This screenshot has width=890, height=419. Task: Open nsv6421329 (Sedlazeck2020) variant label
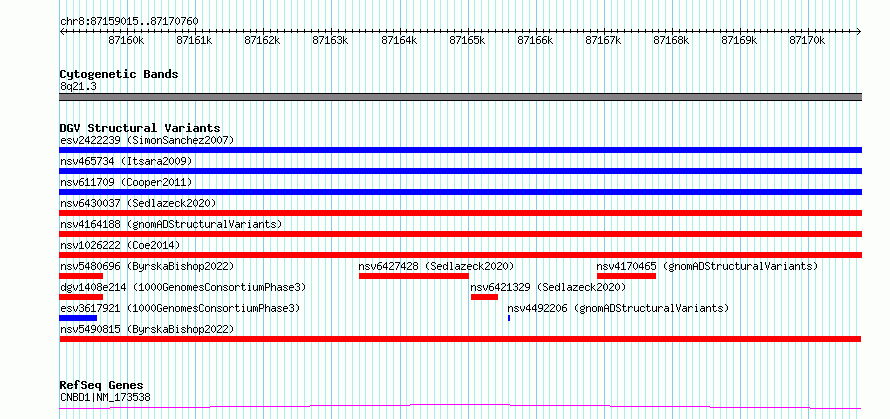(548, 287)
